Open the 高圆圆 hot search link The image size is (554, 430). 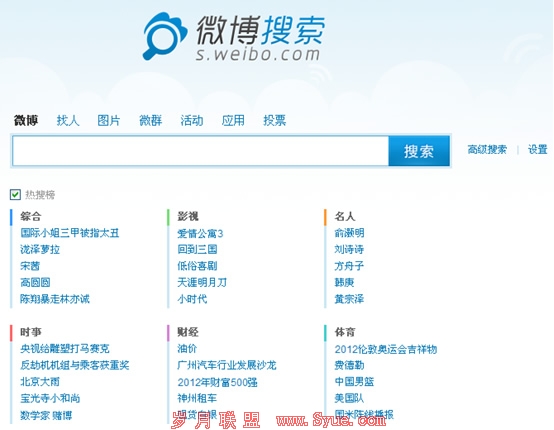(35, 282)
